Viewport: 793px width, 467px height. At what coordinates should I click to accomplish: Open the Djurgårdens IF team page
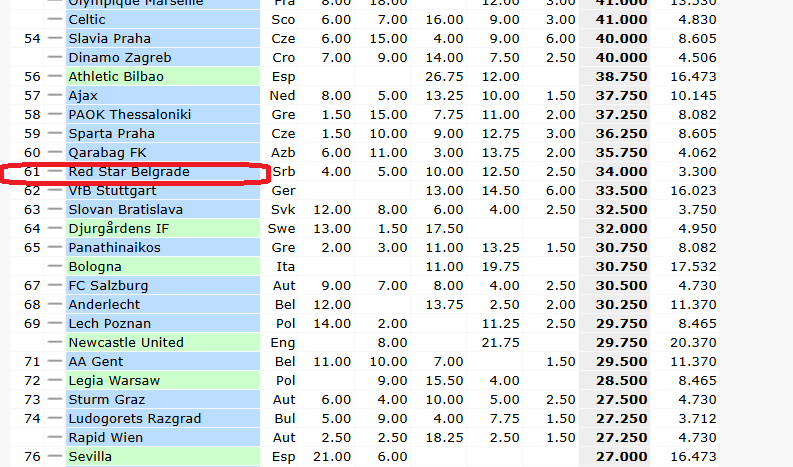tap(119, 229)
